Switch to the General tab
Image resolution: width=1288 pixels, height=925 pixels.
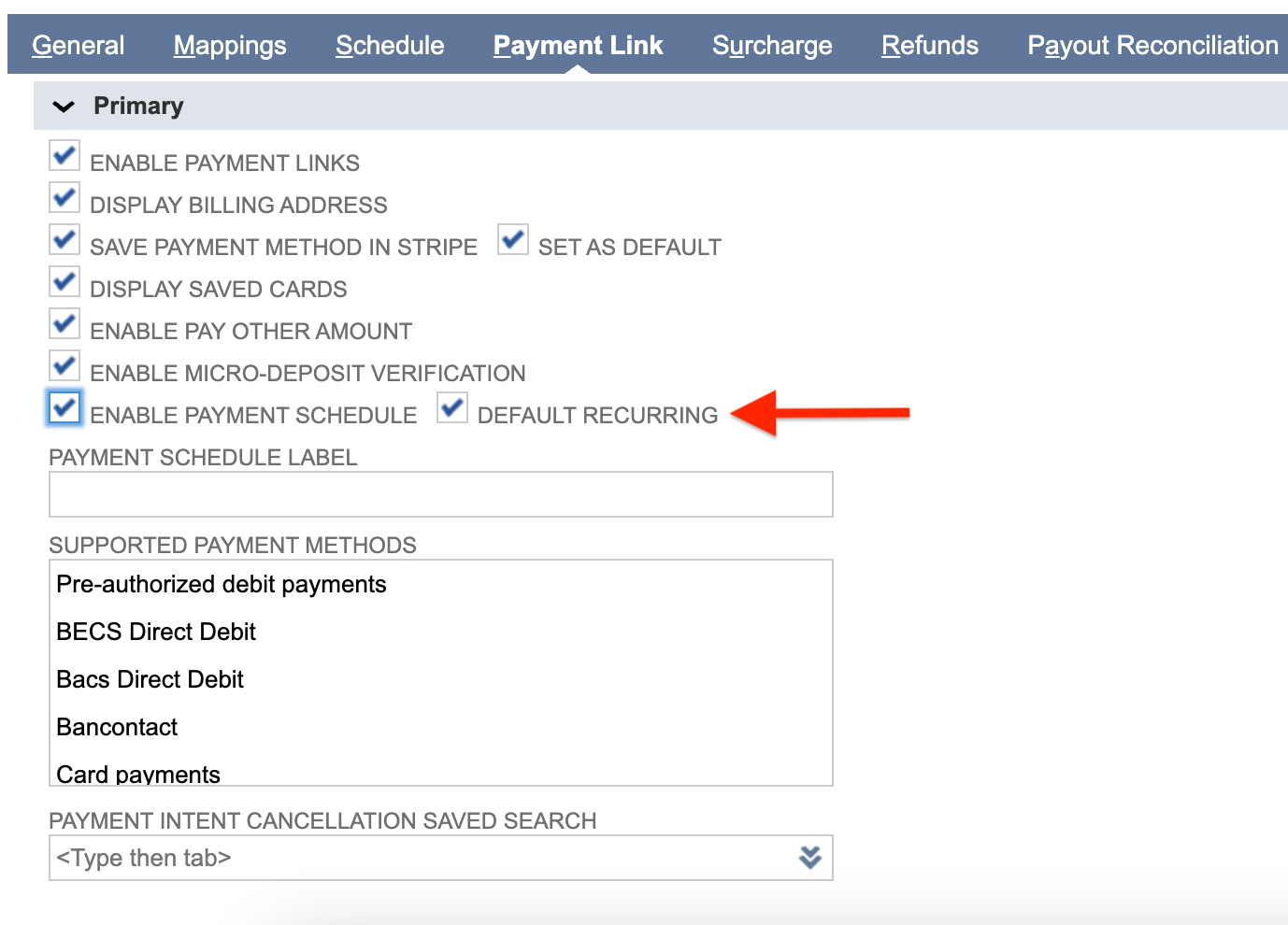point(79,44)
